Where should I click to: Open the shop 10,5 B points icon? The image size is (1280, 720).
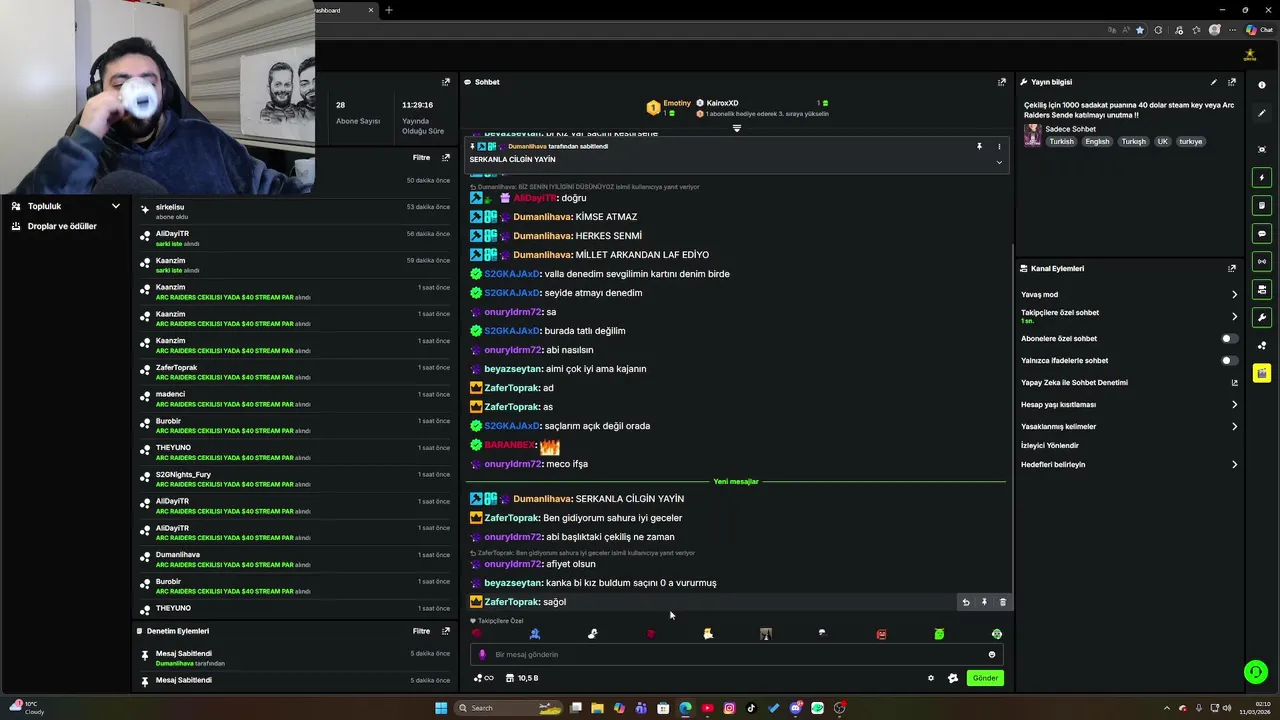click(523, 678)
